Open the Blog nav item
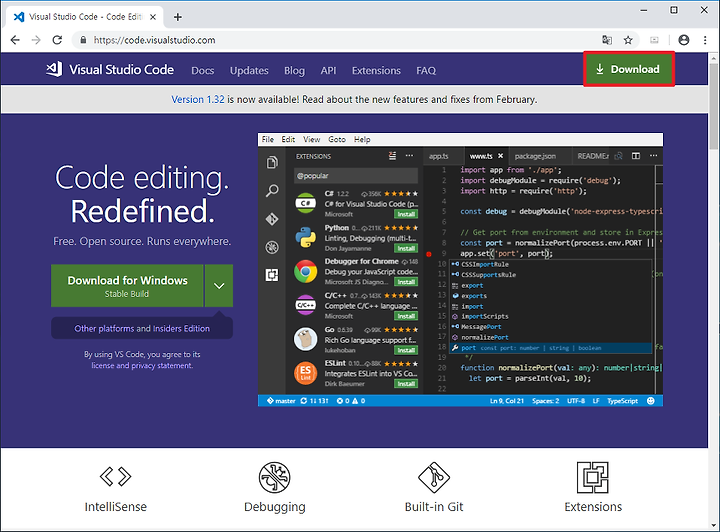Image resolution: width=720 pixels, height=532 pixels. (294, 71)
